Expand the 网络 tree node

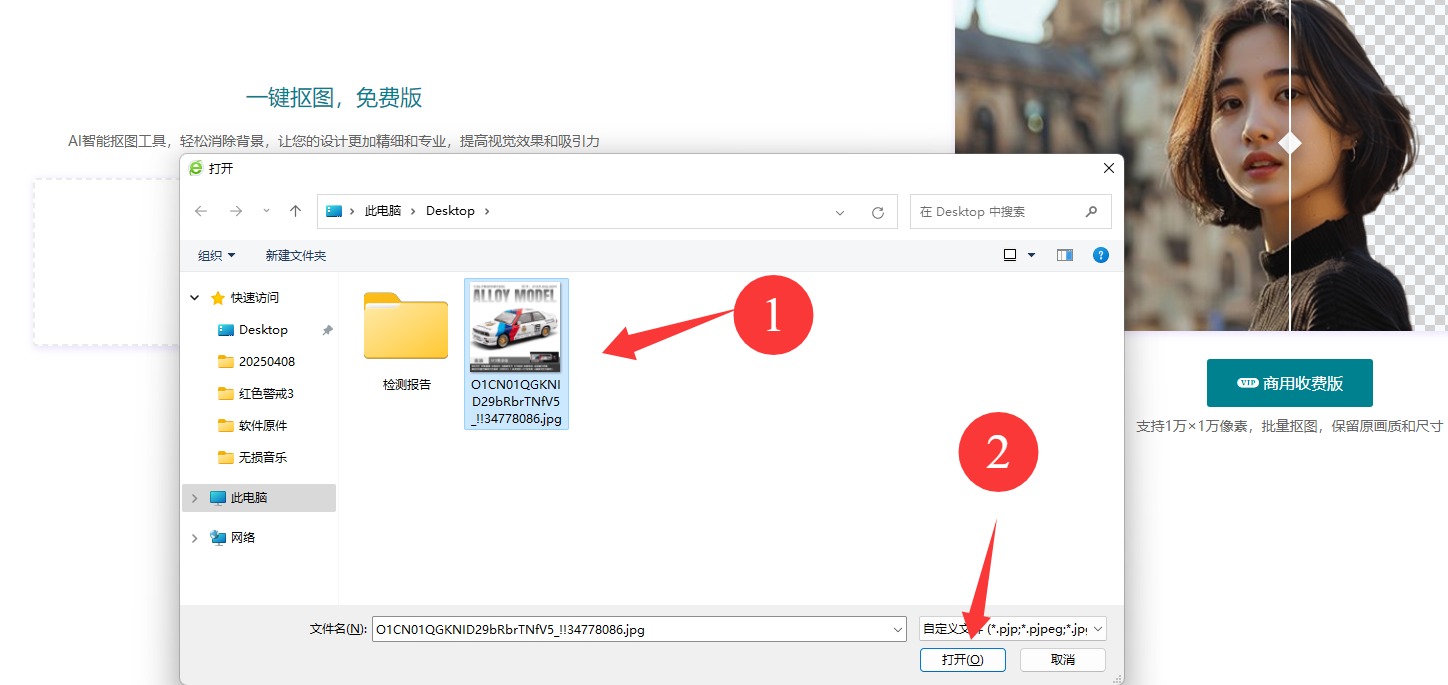coord(194,538)
